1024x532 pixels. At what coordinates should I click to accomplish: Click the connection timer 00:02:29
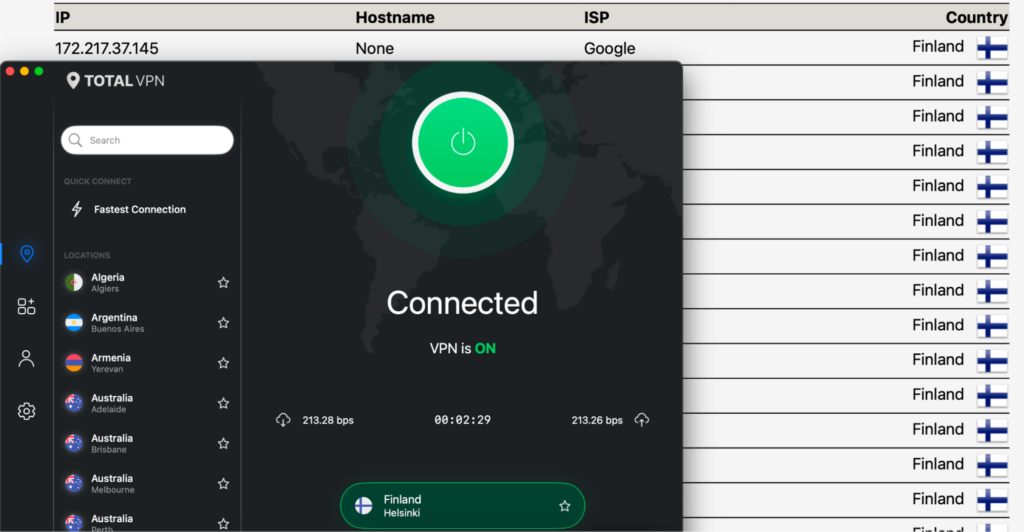462,420
